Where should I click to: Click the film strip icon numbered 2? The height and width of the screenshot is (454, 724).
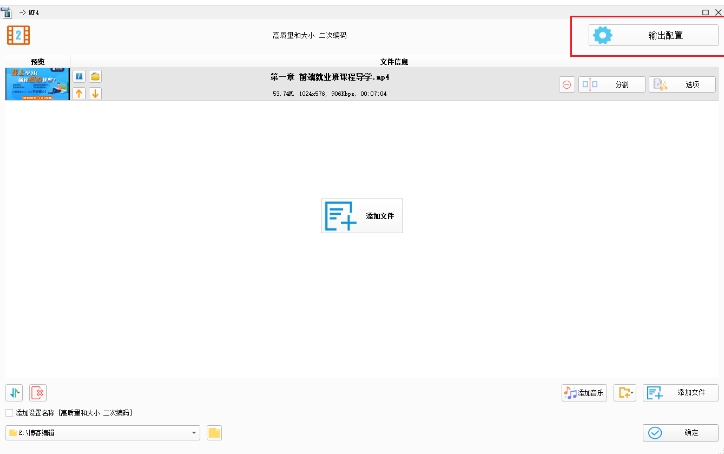[18, 35]
